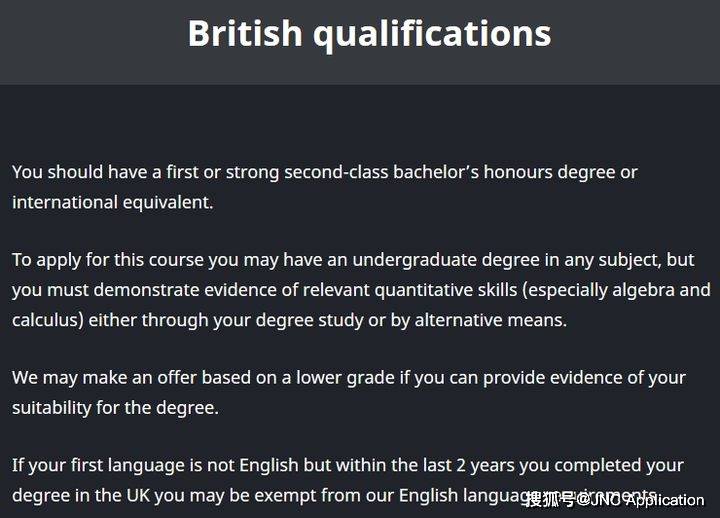Image resolution: width=720 pixels, height=518 pixels.
Task: Click the British qualifications heading
Action: coord(369,34)
